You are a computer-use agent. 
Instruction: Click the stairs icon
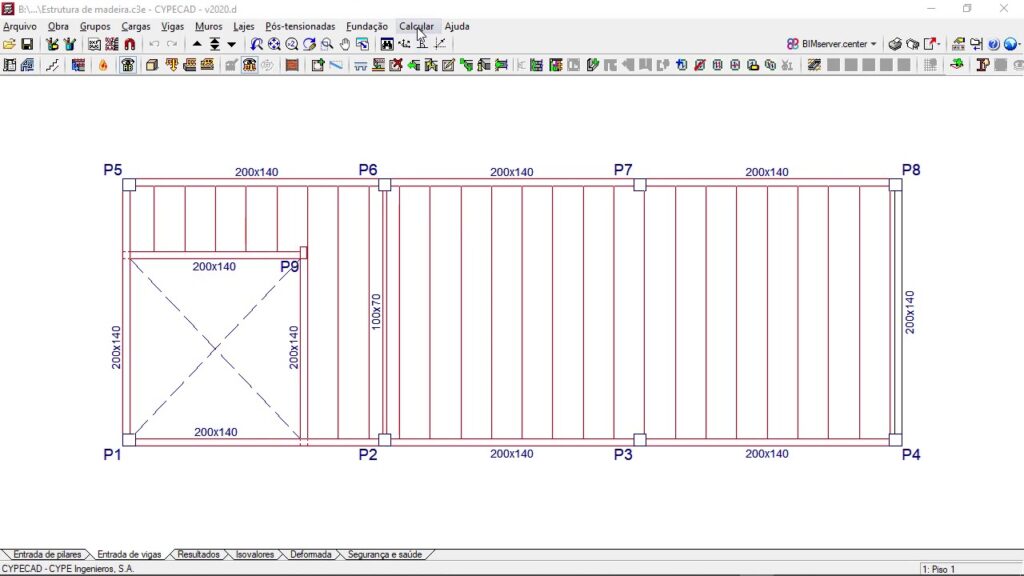[52, 65]
